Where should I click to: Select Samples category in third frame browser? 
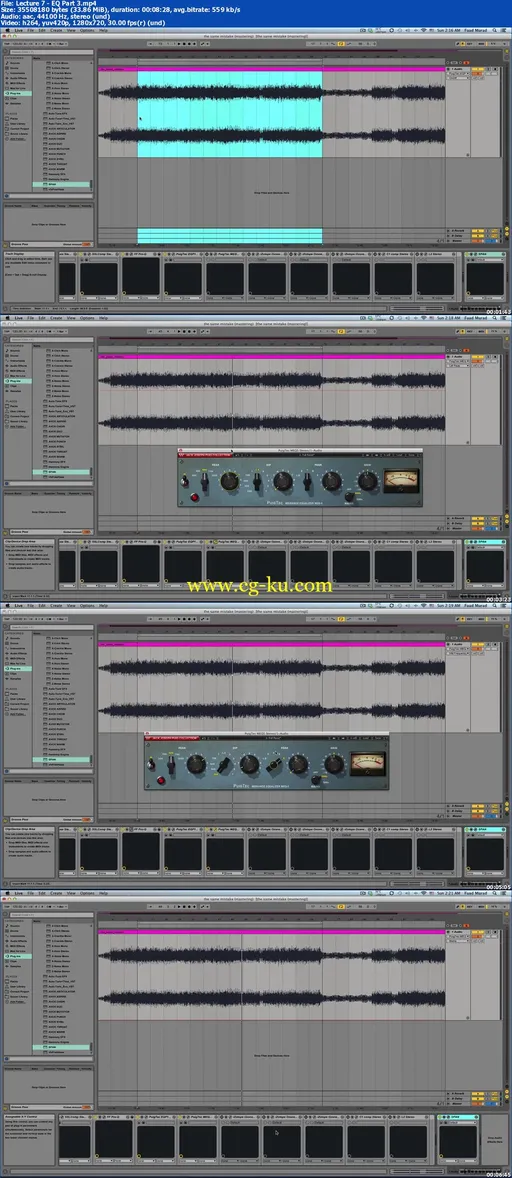tap(17, 678)
